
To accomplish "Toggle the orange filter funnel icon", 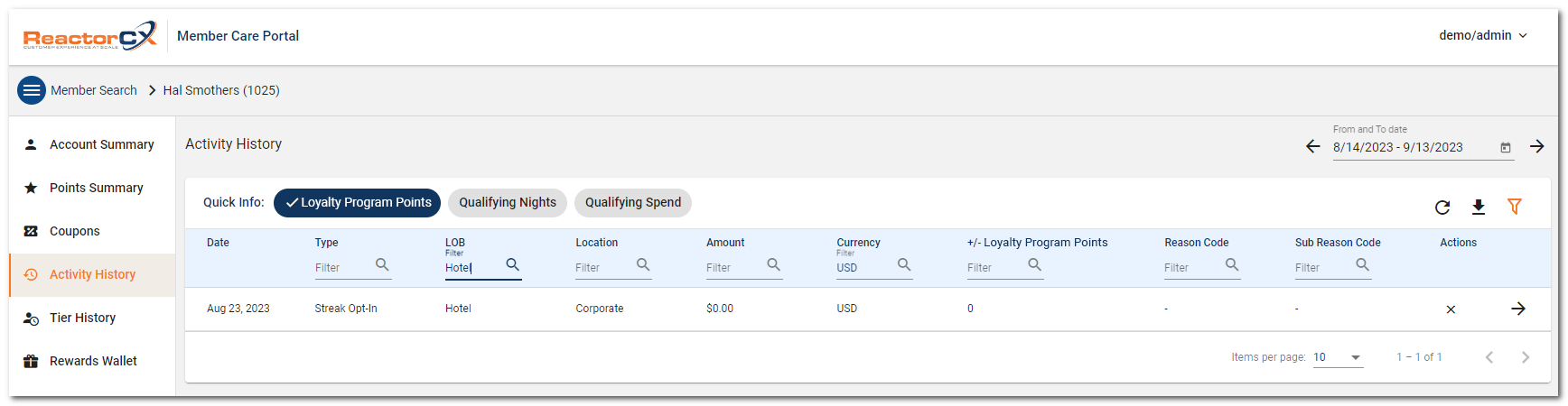I will (1515, 207).
